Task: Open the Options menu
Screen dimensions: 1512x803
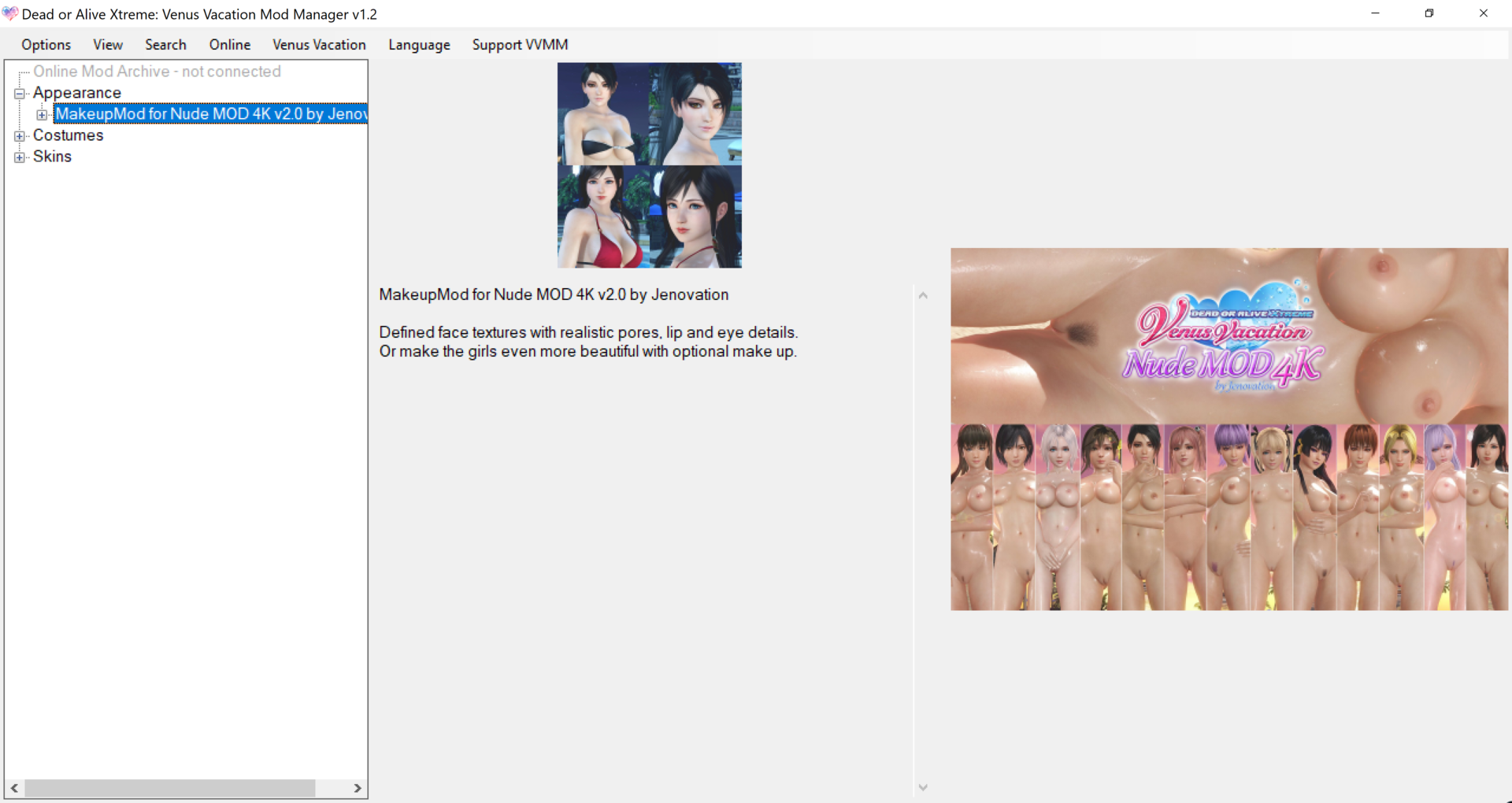Action: (x=46, y=45)
